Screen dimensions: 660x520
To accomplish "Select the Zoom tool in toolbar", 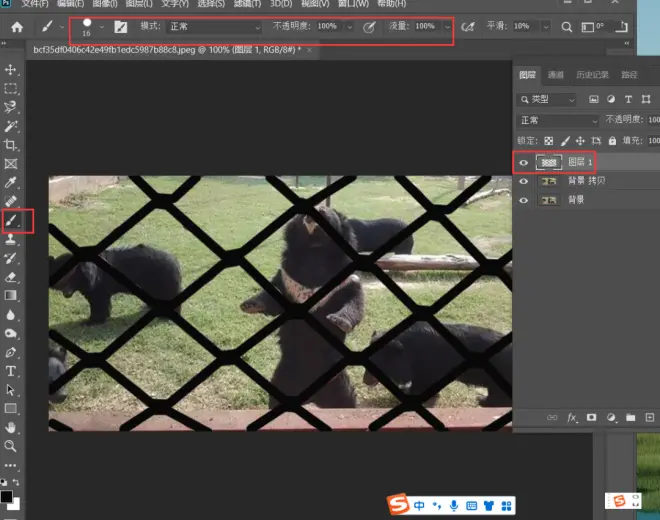I will point(11,446).
